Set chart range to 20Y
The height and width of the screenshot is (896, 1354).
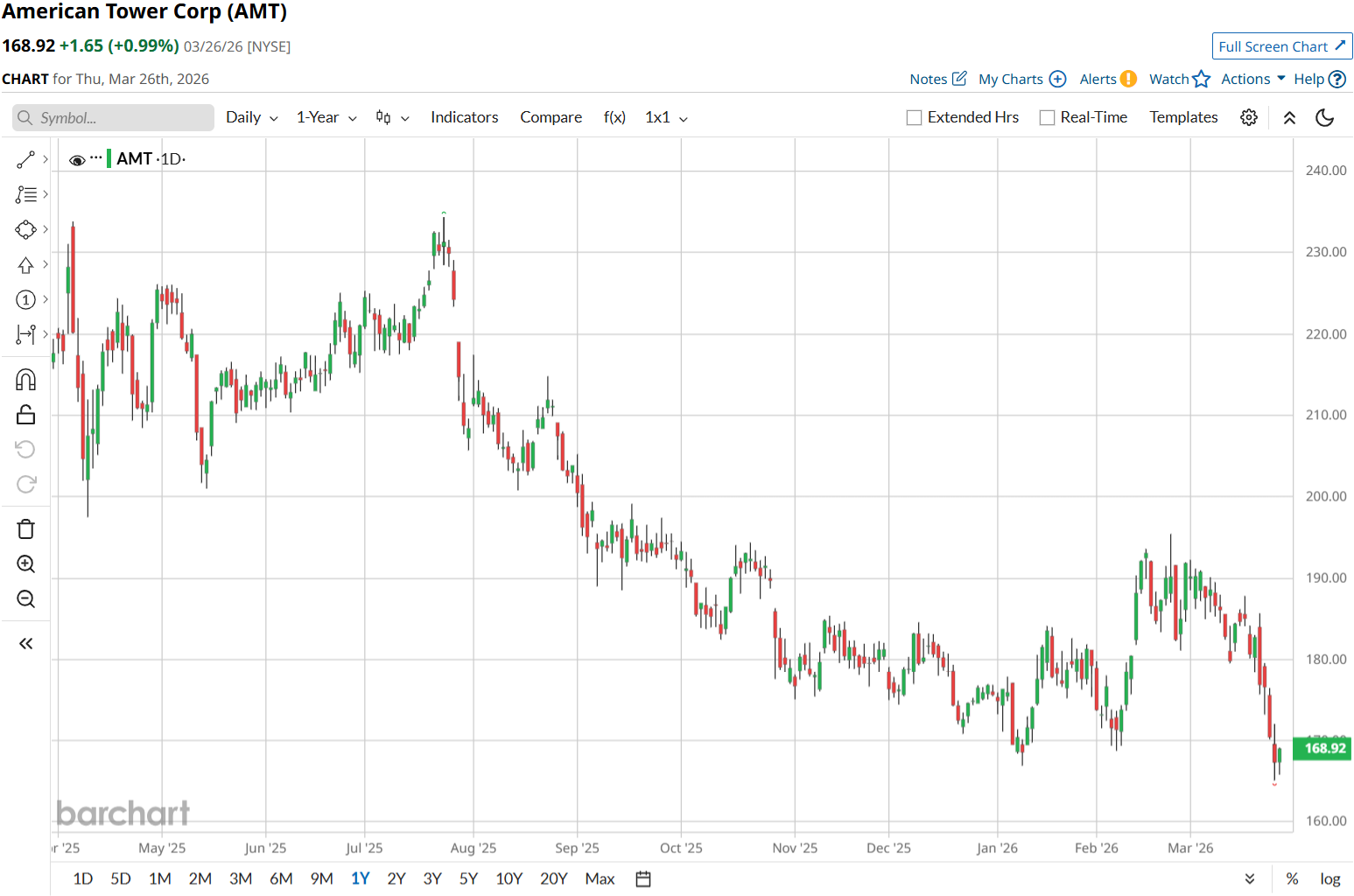click(554, 878)
